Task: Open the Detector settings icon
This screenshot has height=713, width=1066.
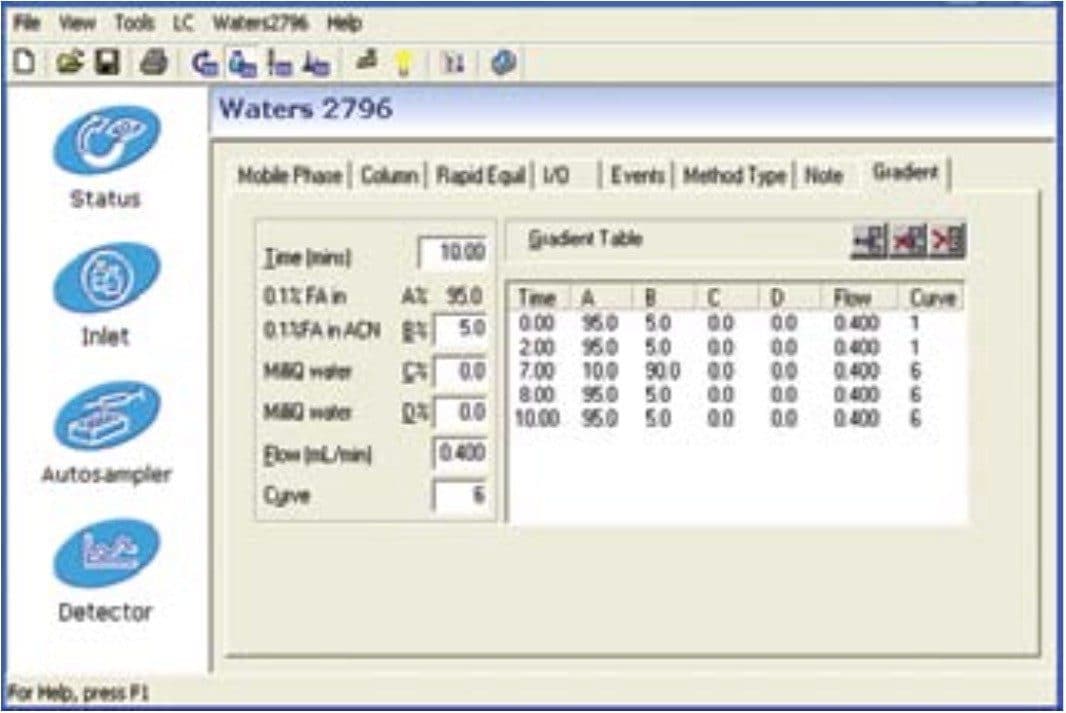Action: (x=106, y=553)
